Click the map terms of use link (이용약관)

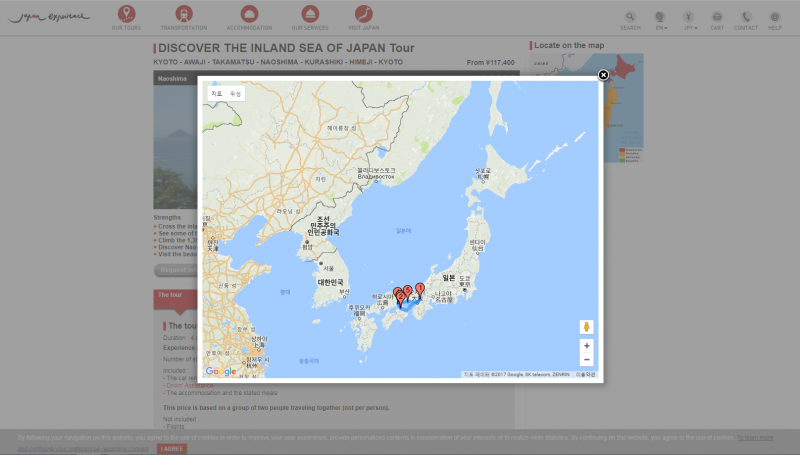584,374
